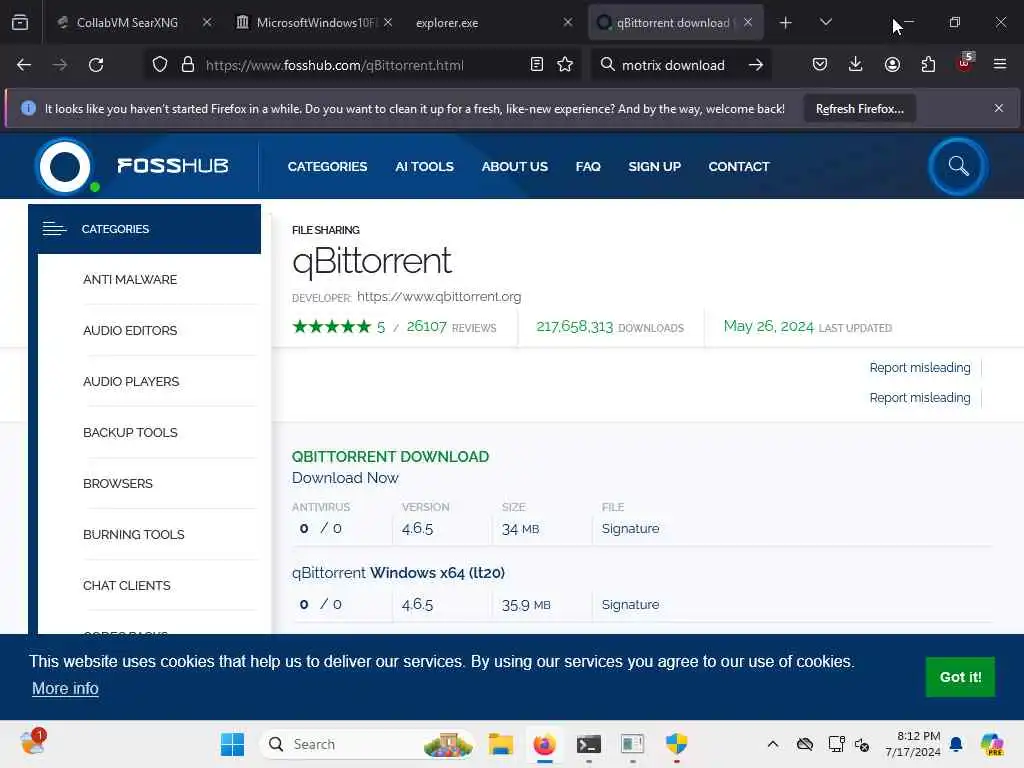Open the Firefox account icon
Viewport: 1024px width, 768px height.
892,65
